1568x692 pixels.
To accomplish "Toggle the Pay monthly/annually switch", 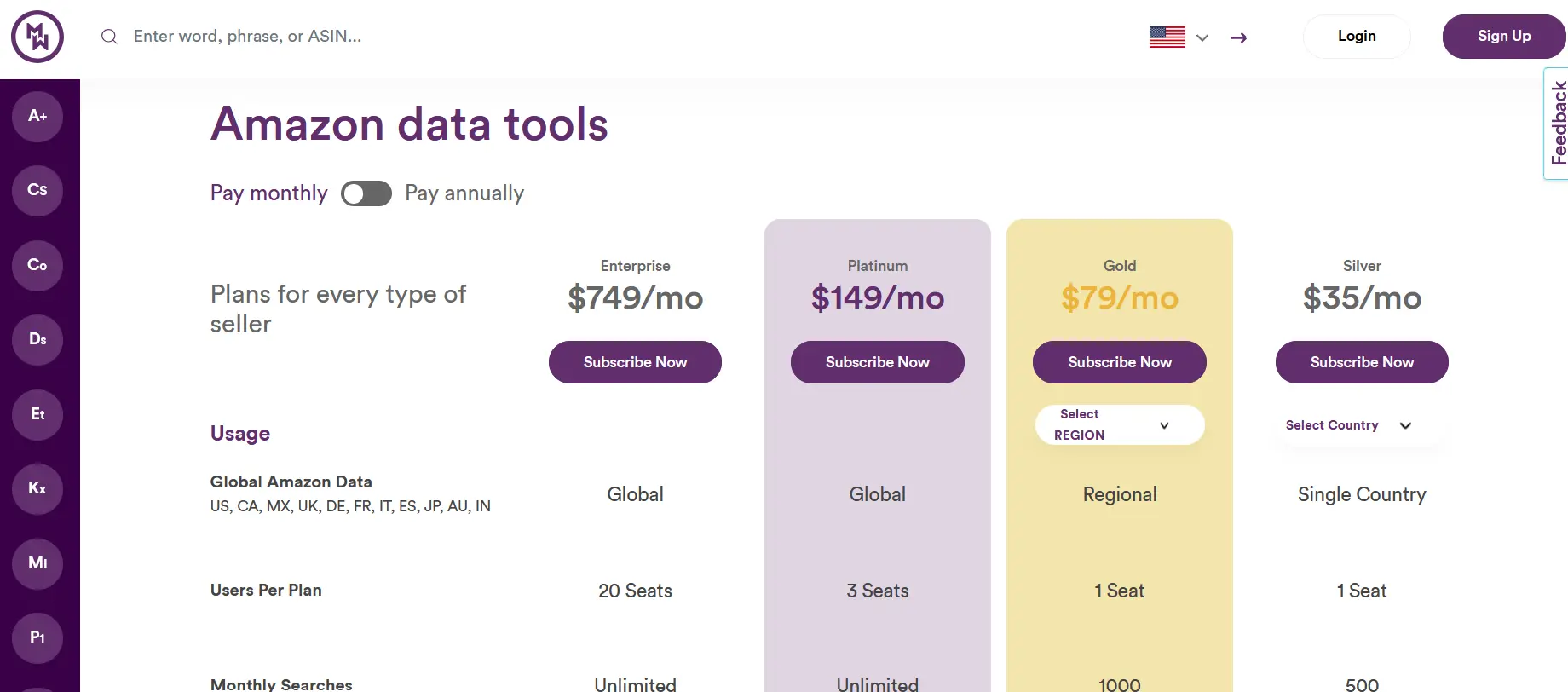I will coord(366,193).
